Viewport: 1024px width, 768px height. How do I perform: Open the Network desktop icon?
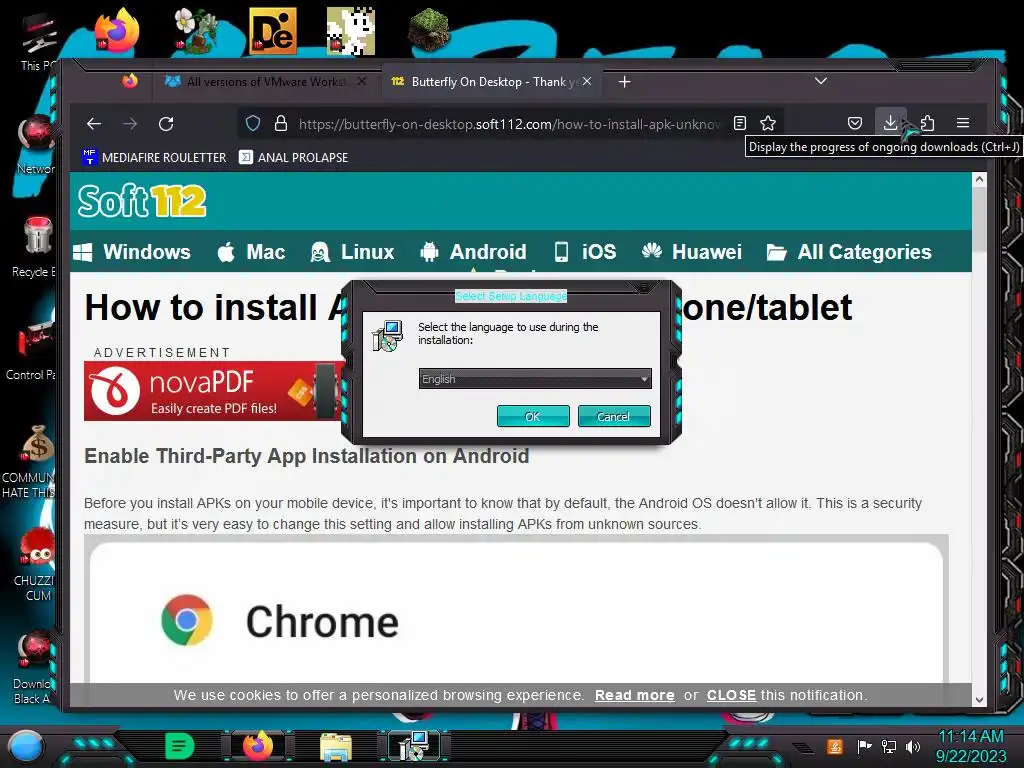pyautogui.click(x=36, y=145)
